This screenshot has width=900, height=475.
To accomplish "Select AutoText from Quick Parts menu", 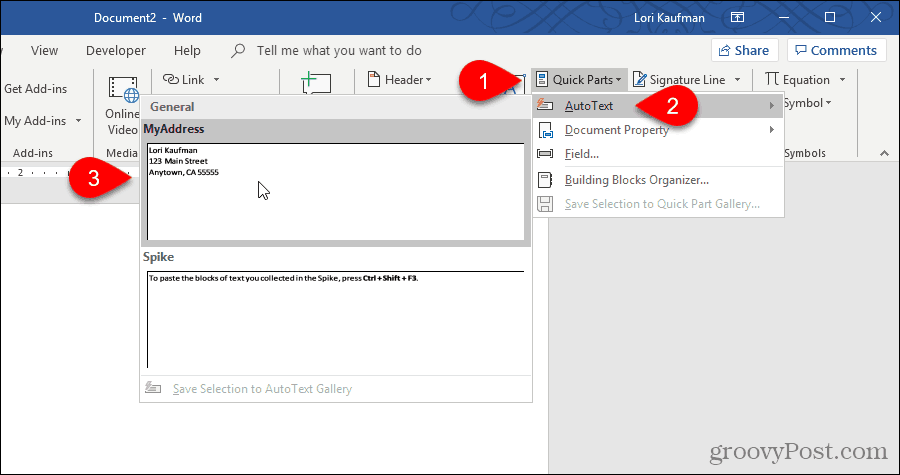I will [x=658, y=106].
